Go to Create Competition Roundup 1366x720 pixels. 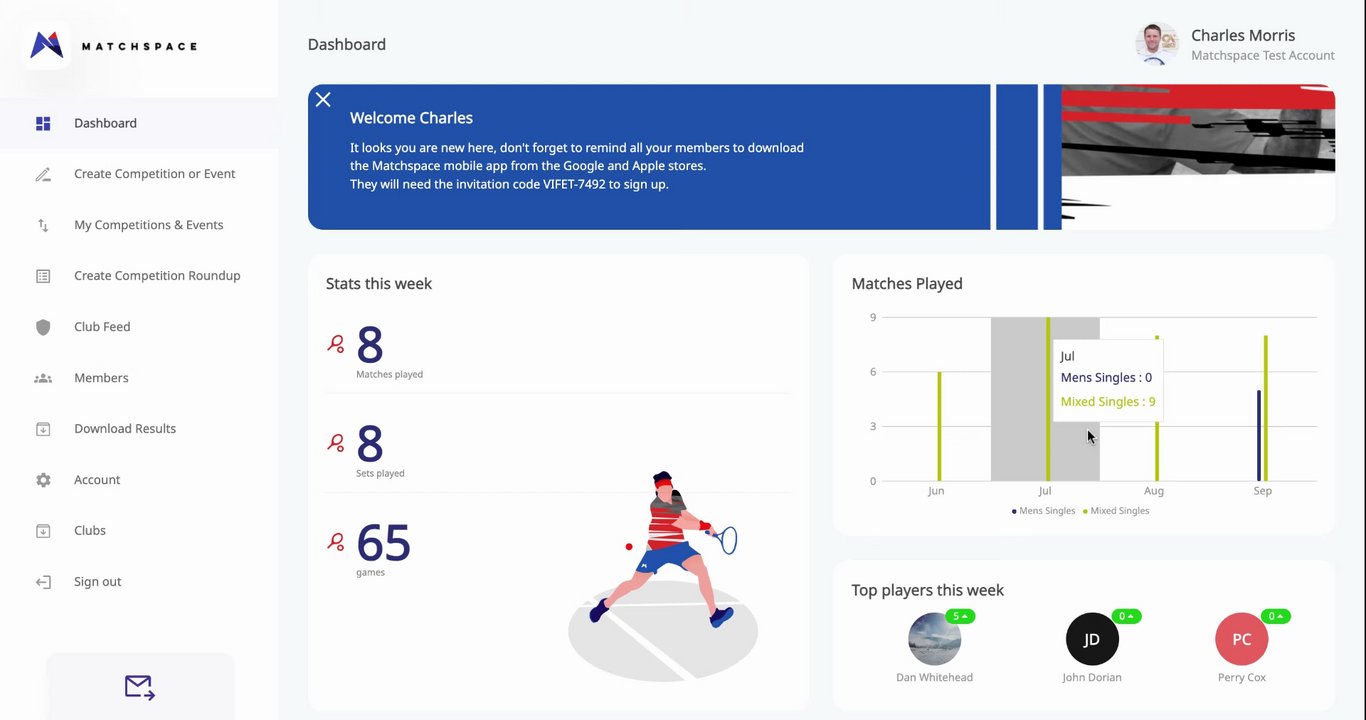(x=157, y=276)
